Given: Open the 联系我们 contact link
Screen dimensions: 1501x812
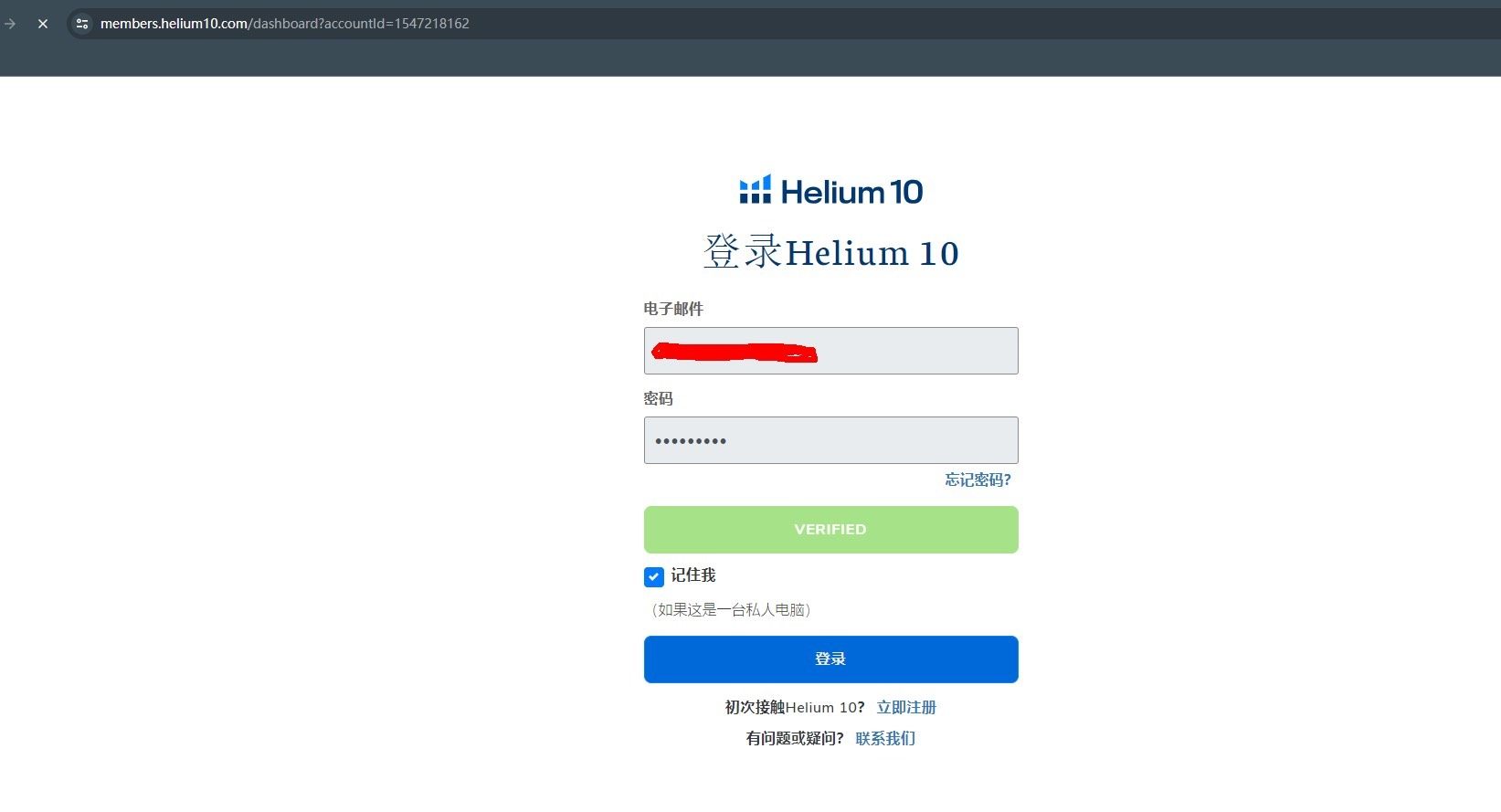Looking at the screenshot, I should point(885,738).
